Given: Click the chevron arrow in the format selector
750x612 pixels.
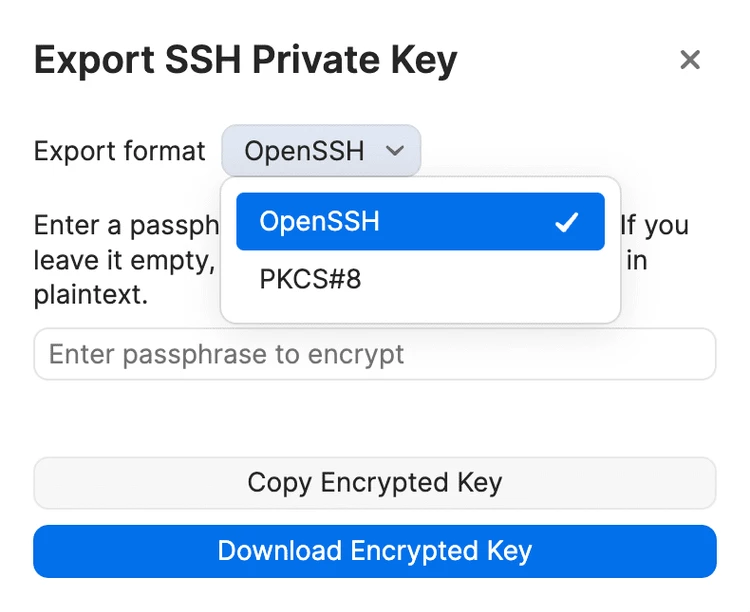Looking at the screenshot, I should coord(395,151).
